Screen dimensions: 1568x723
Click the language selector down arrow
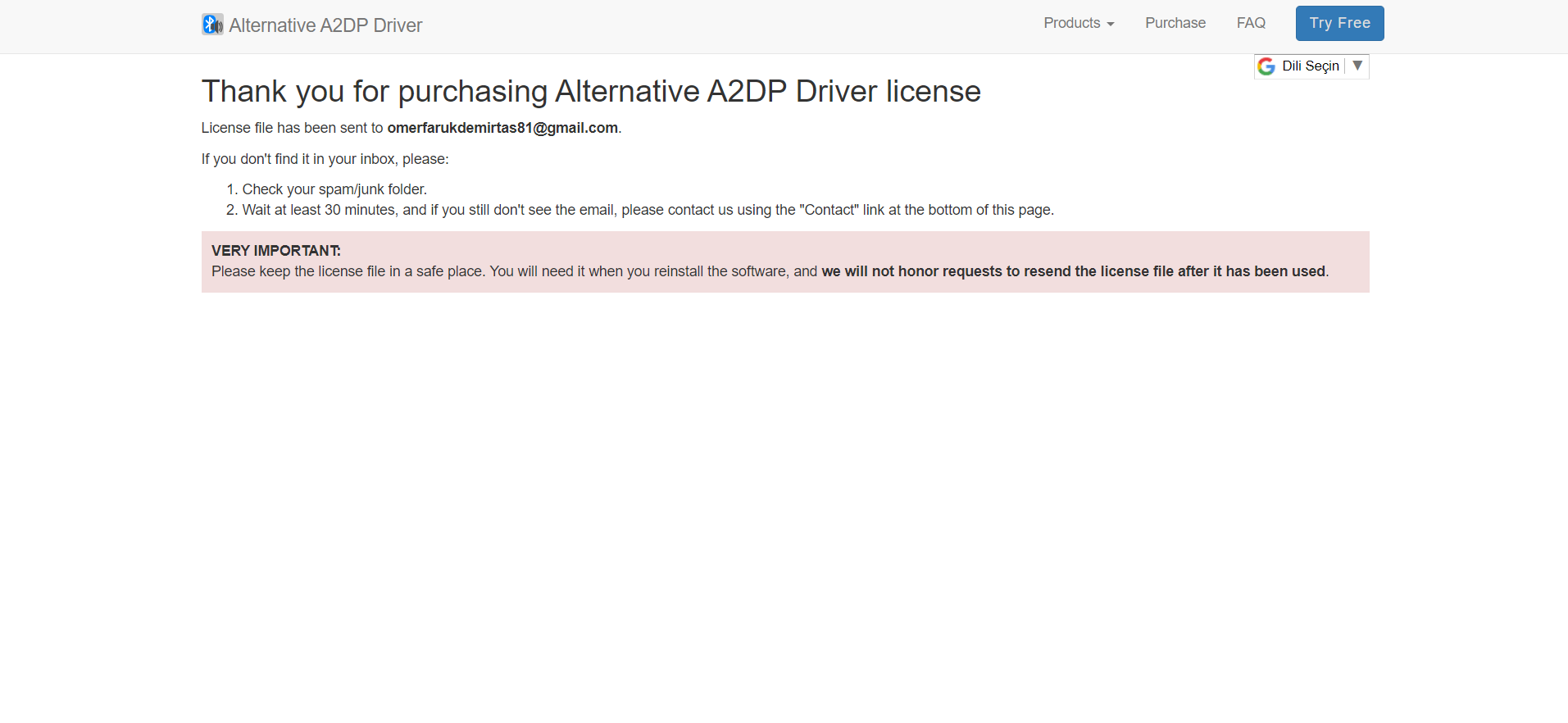click(1357, 66)
